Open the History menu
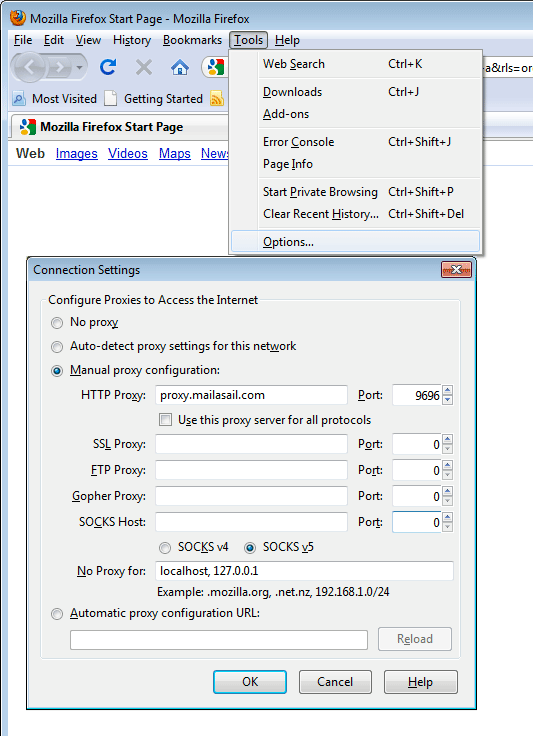 (x=132, y=40)
